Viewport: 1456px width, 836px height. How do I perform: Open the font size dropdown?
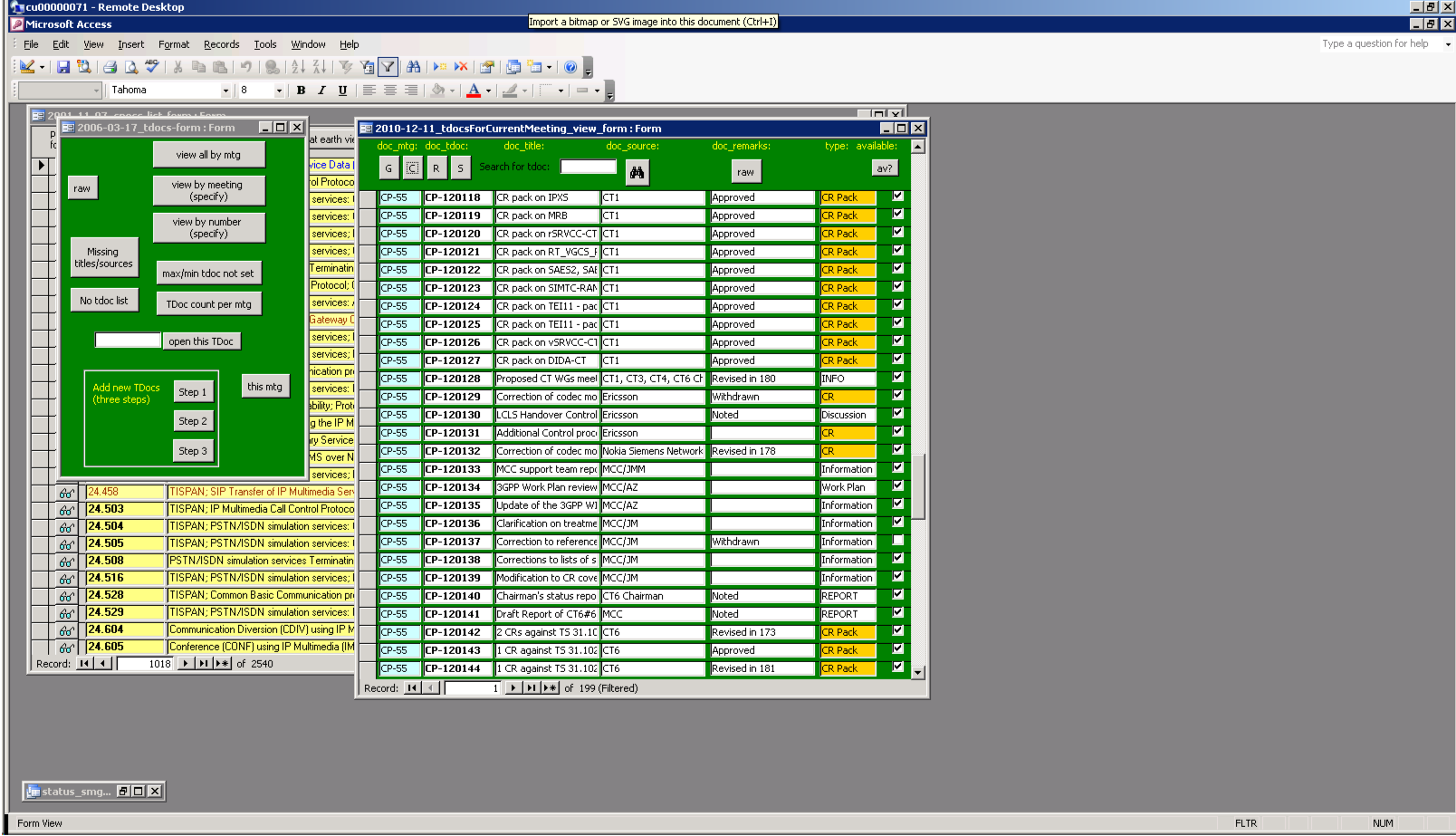tap(278, 91)
